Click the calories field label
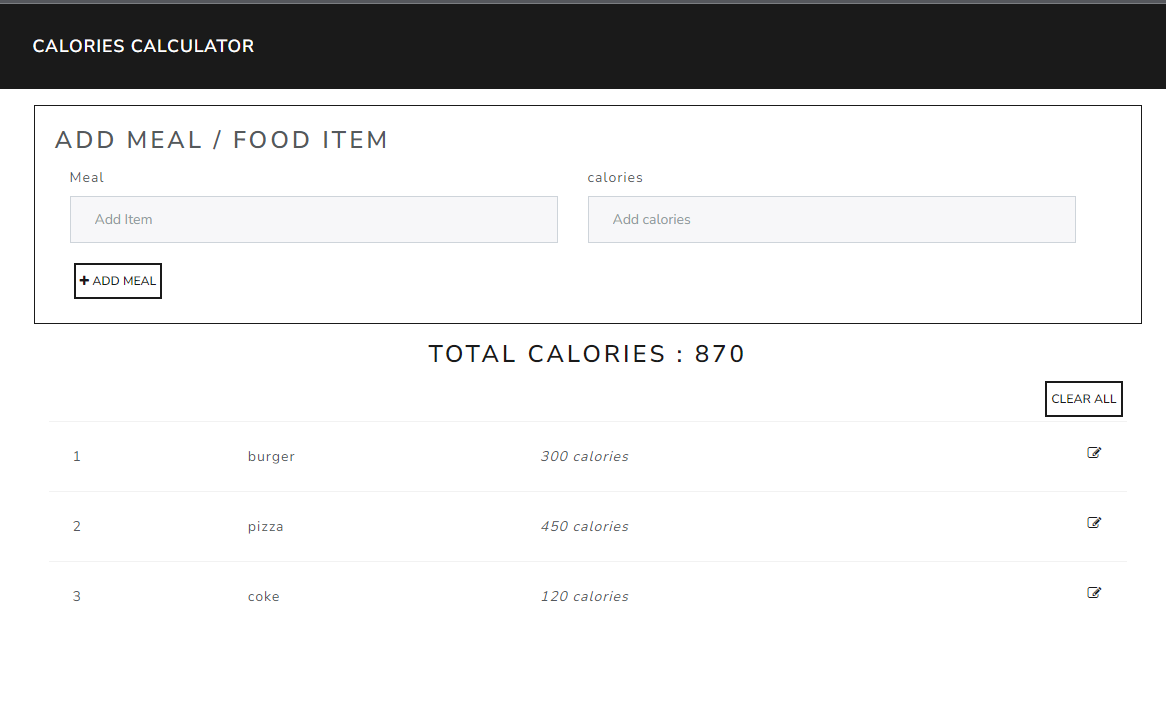The image size is (1166, 723). [615, 177]
